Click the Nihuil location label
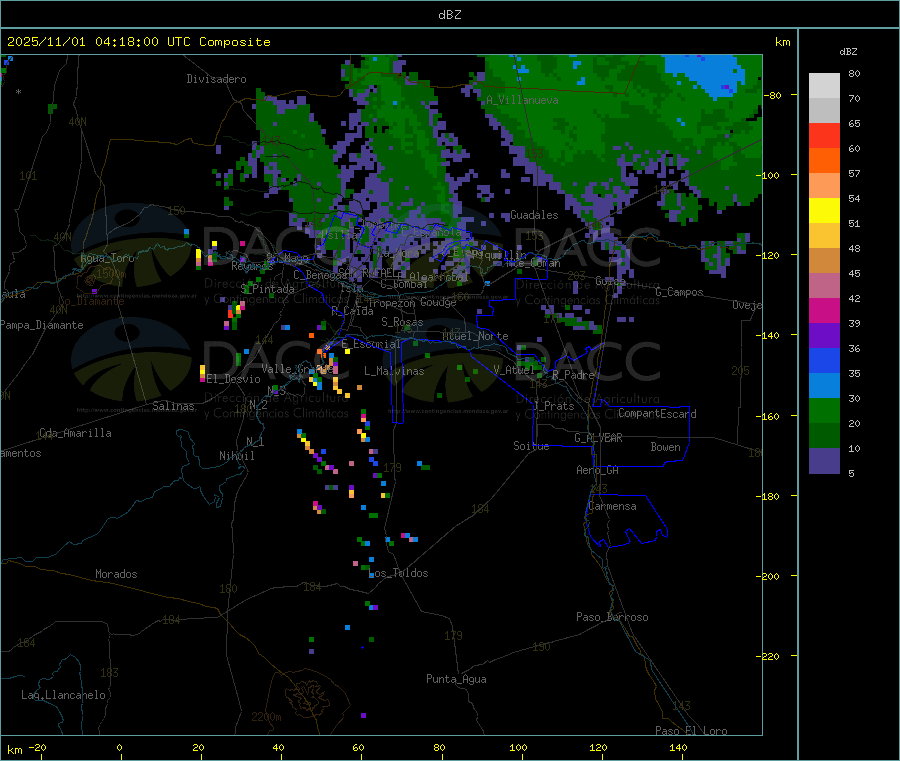 (237, 456)
